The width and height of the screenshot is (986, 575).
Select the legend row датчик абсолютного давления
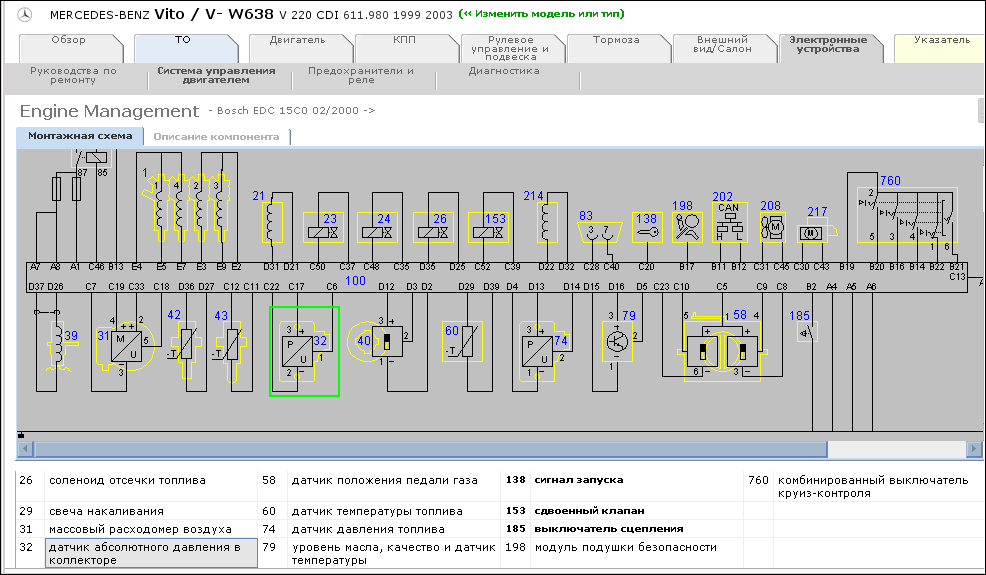(145, 553)
